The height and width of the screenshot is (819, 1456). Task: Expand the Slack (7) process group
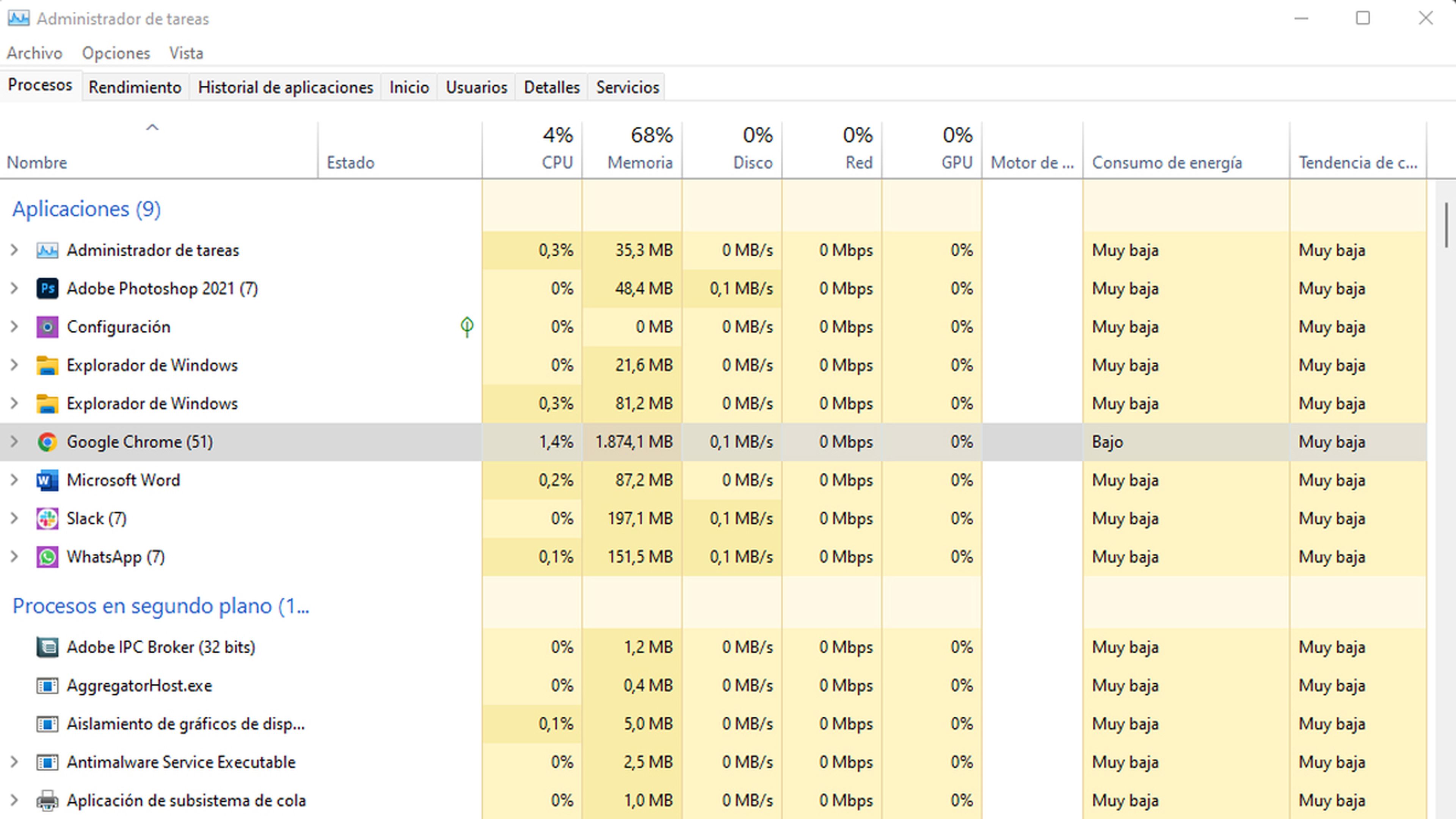pos(14,518)
